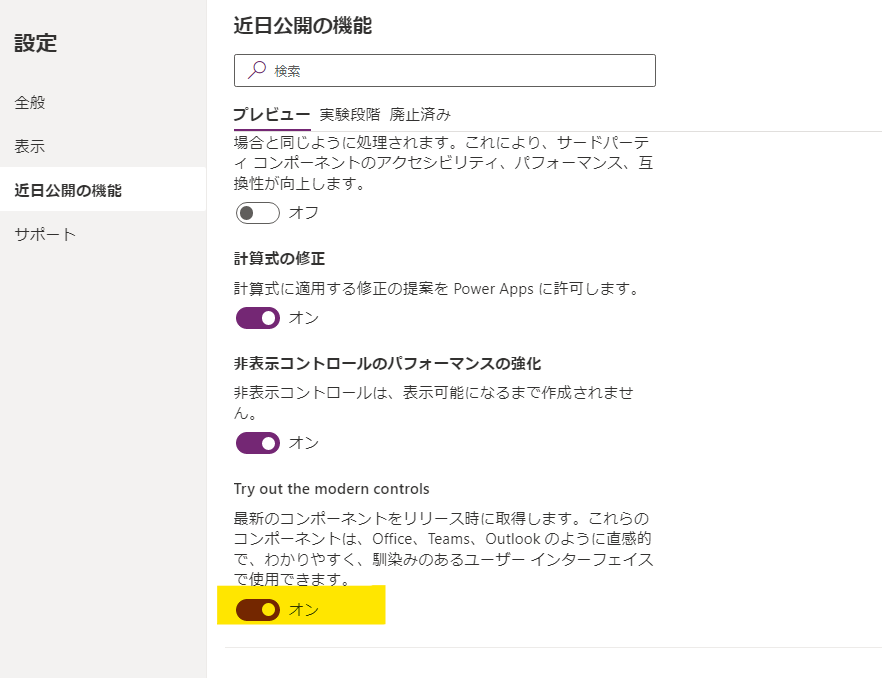882x678 pixels.
Task: Select the 廃止済み tab
Action: (420, 114)
